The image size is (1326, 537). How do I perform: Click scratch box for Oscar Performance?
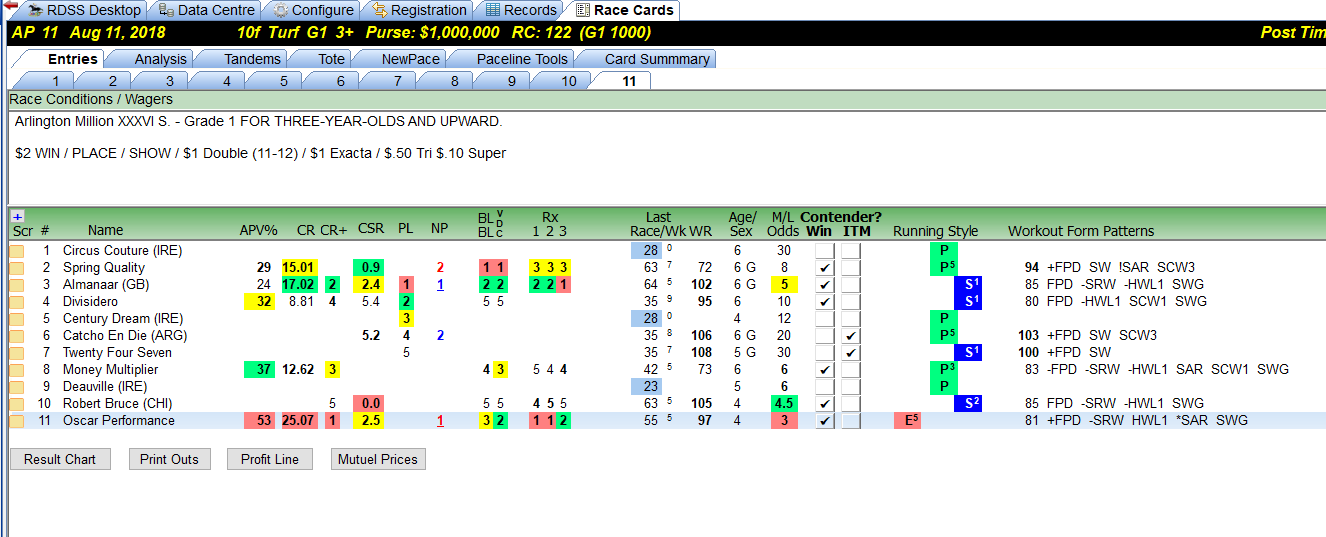(17, 421)
